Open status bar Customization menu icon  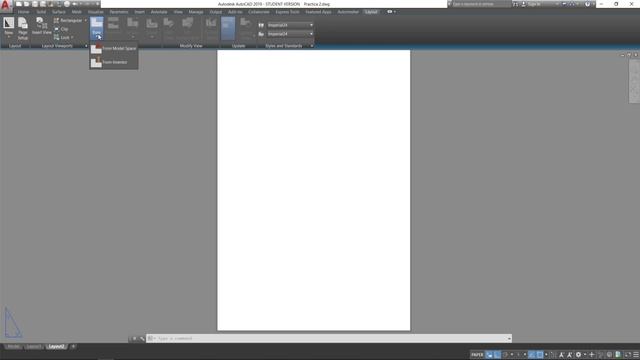coord(636,355)
